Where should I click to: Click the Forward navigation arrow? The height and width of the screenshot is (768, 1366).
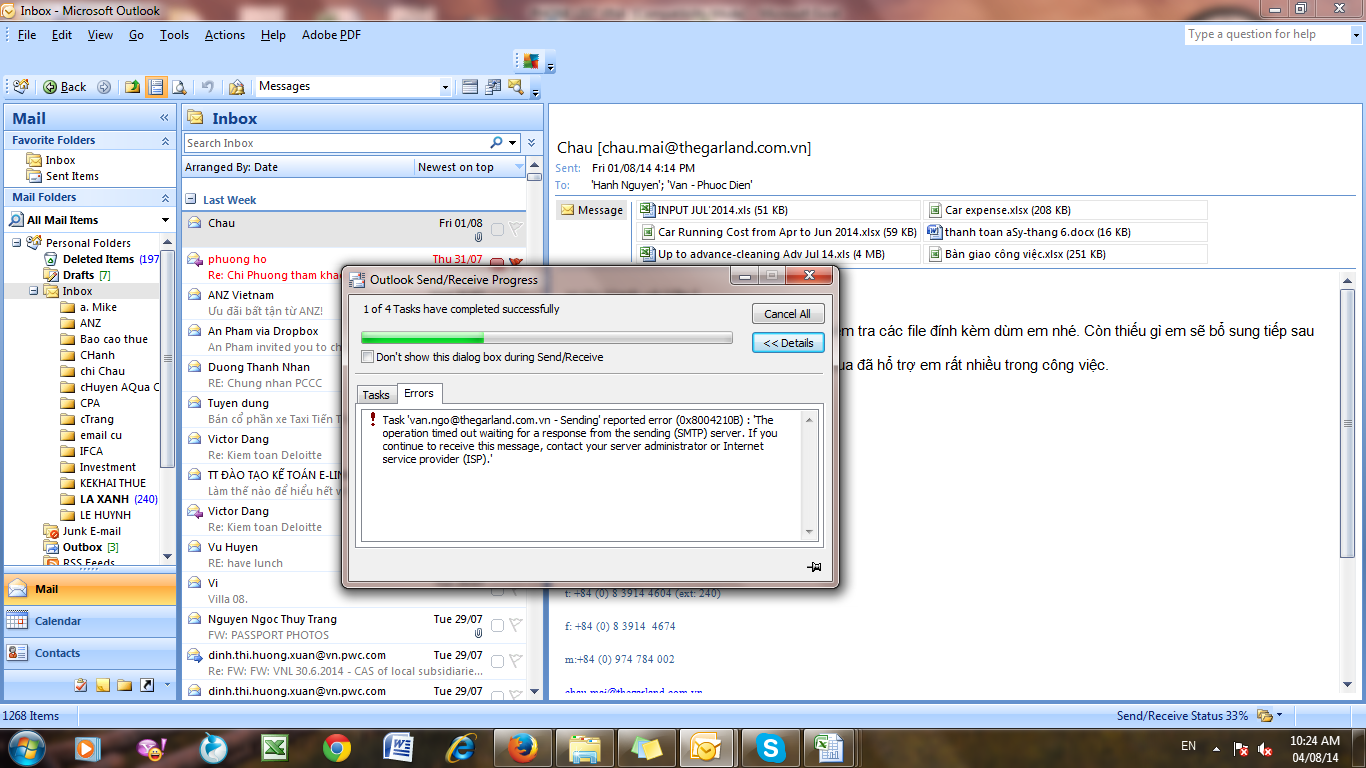coord(104,87)
